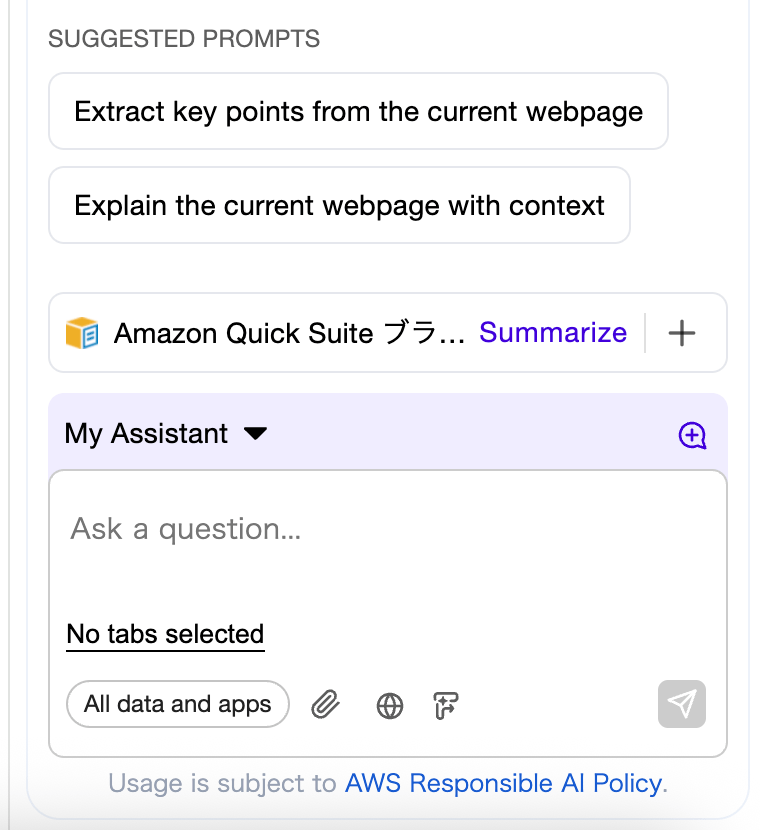The width and height of the screenshot is (760, 830).
Task: Choose 'Extract key points from the current webpage'
Action: 358,111
